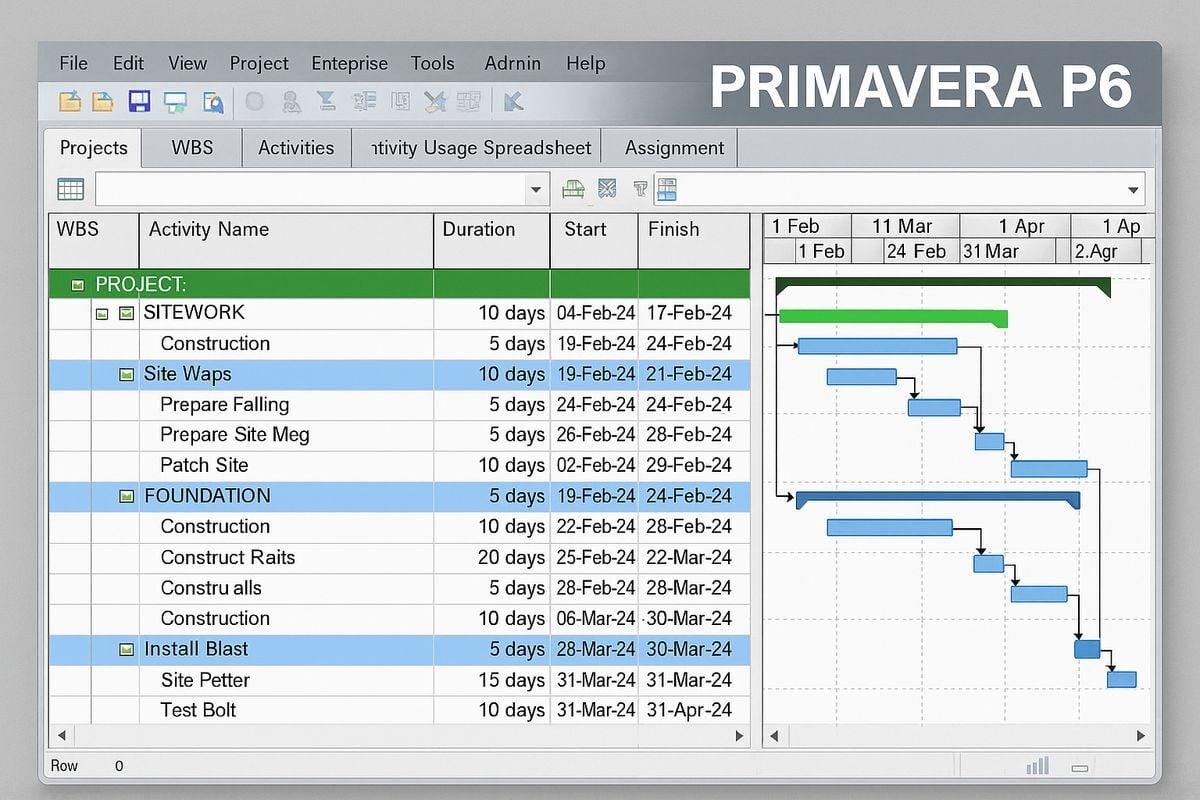The width and height of the screenshot is (1200, 800).
Task: Save the current project
Action: 140,101
